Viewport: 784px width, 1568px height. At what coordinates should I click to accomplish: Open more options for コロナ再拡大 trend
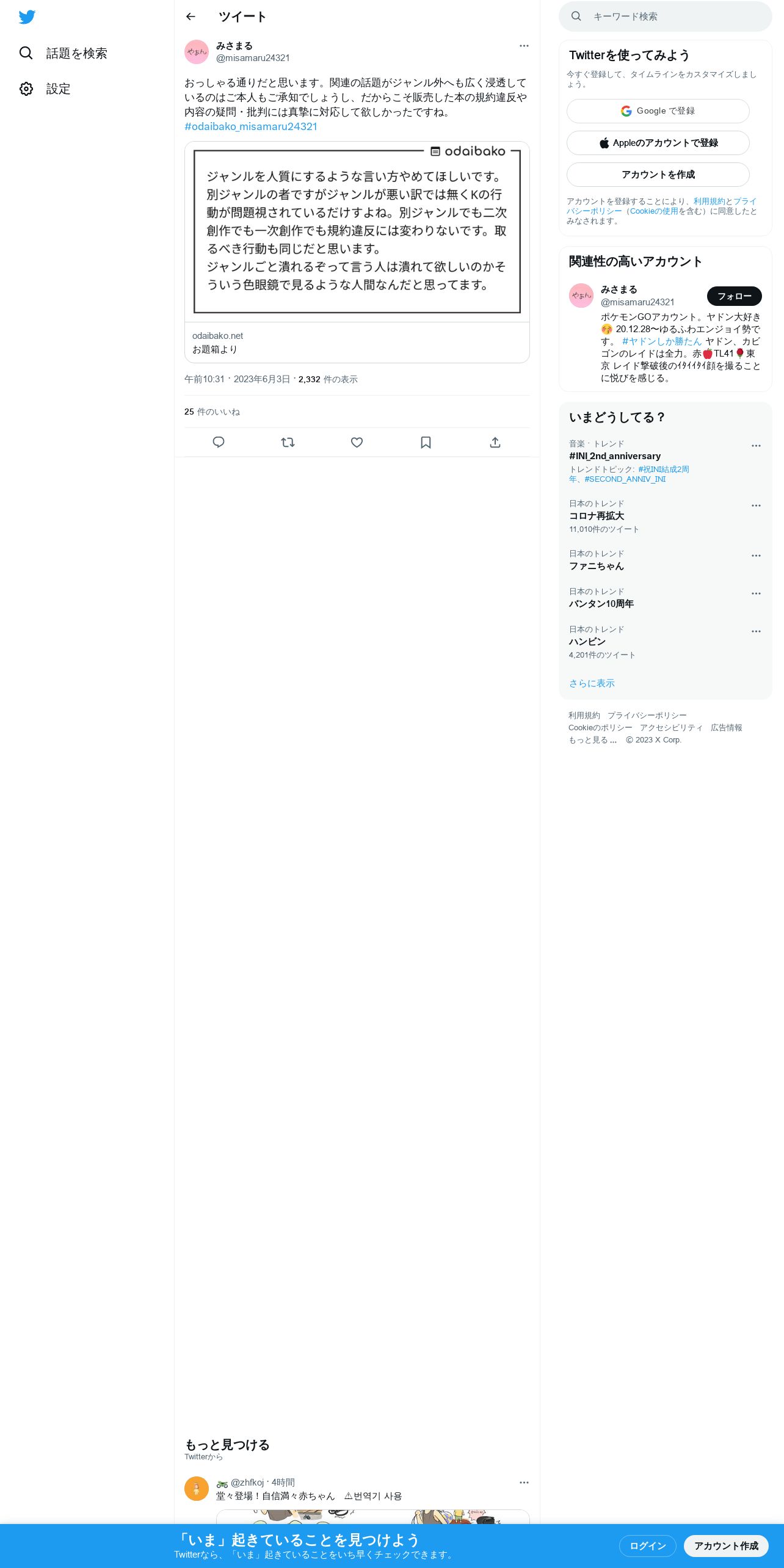coord(756,506)
